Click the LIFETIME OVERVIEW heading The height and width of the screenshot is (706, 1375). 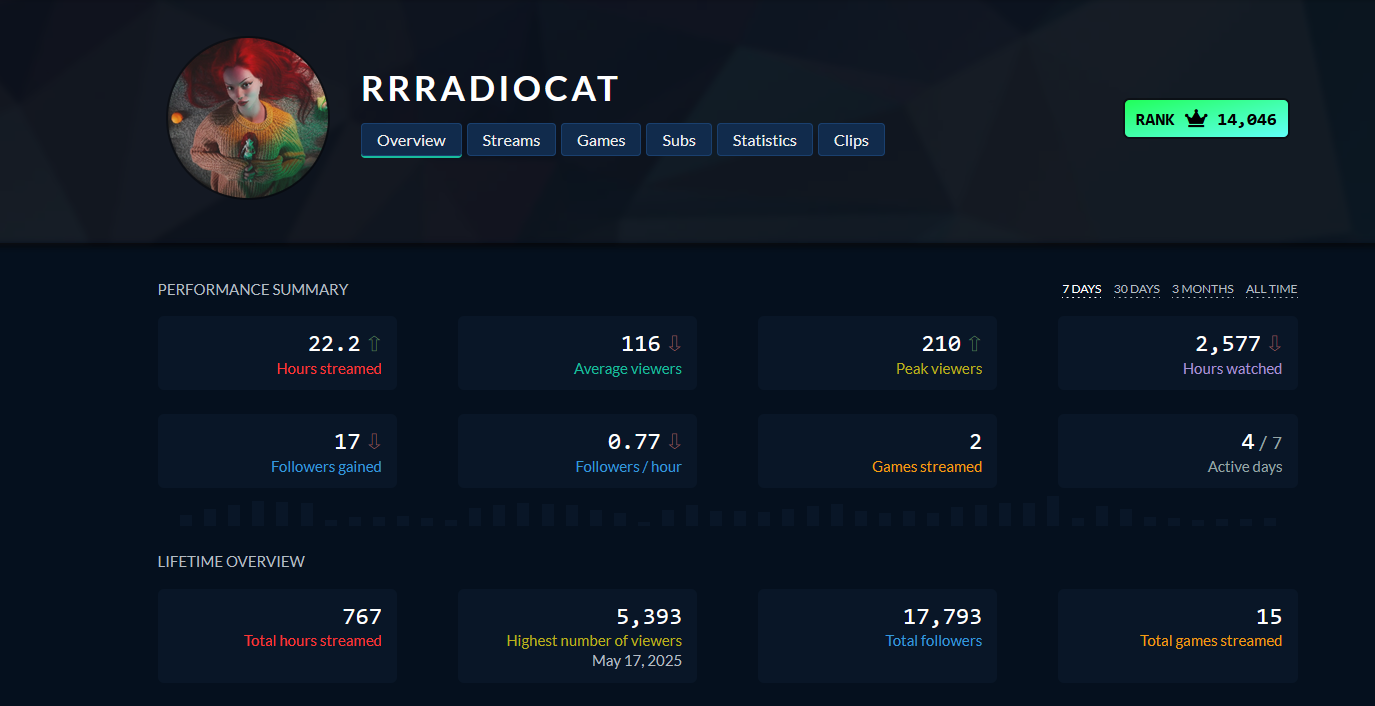point(231,562)
